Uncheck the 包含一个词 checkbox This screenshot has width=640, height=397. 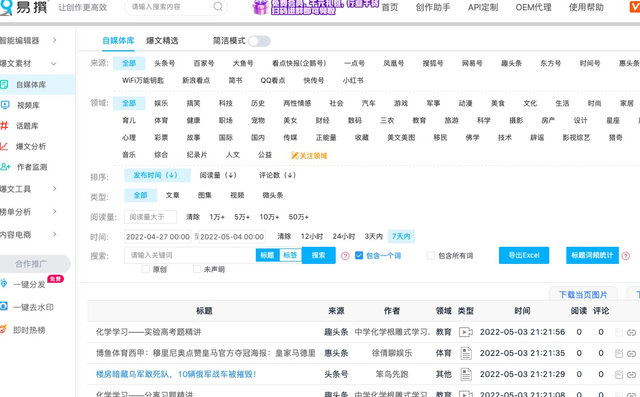[359, 255]
